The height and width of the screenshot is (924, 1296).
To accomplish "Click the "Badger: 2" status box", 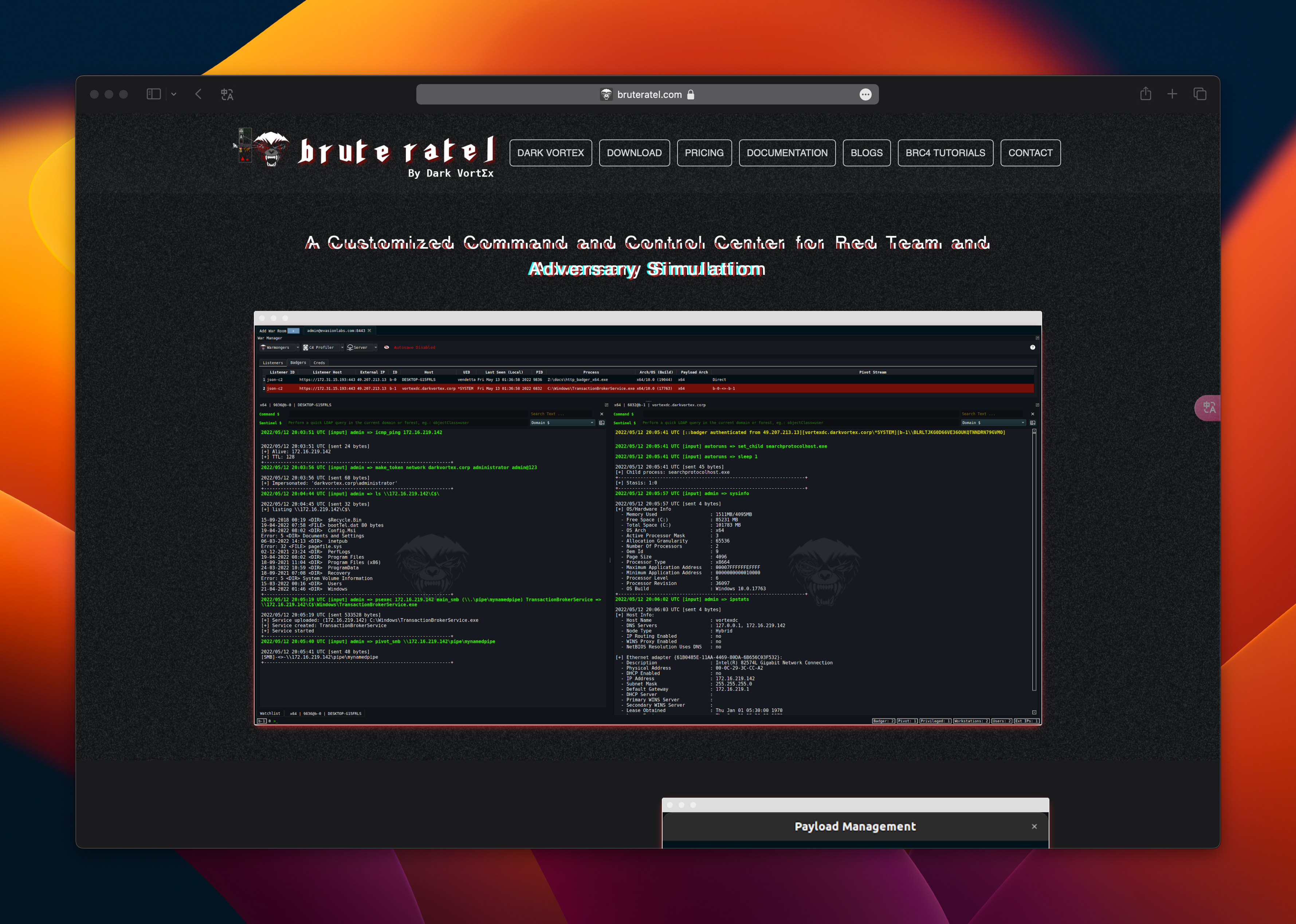I will pyautogui.click(x=883, y=721).
